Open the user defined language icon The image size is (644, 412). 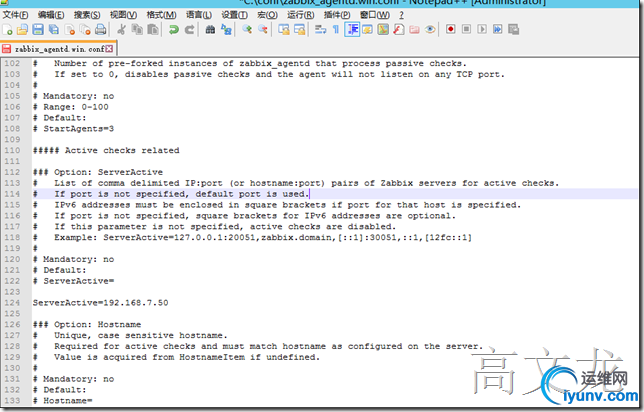tap(368, 30)
